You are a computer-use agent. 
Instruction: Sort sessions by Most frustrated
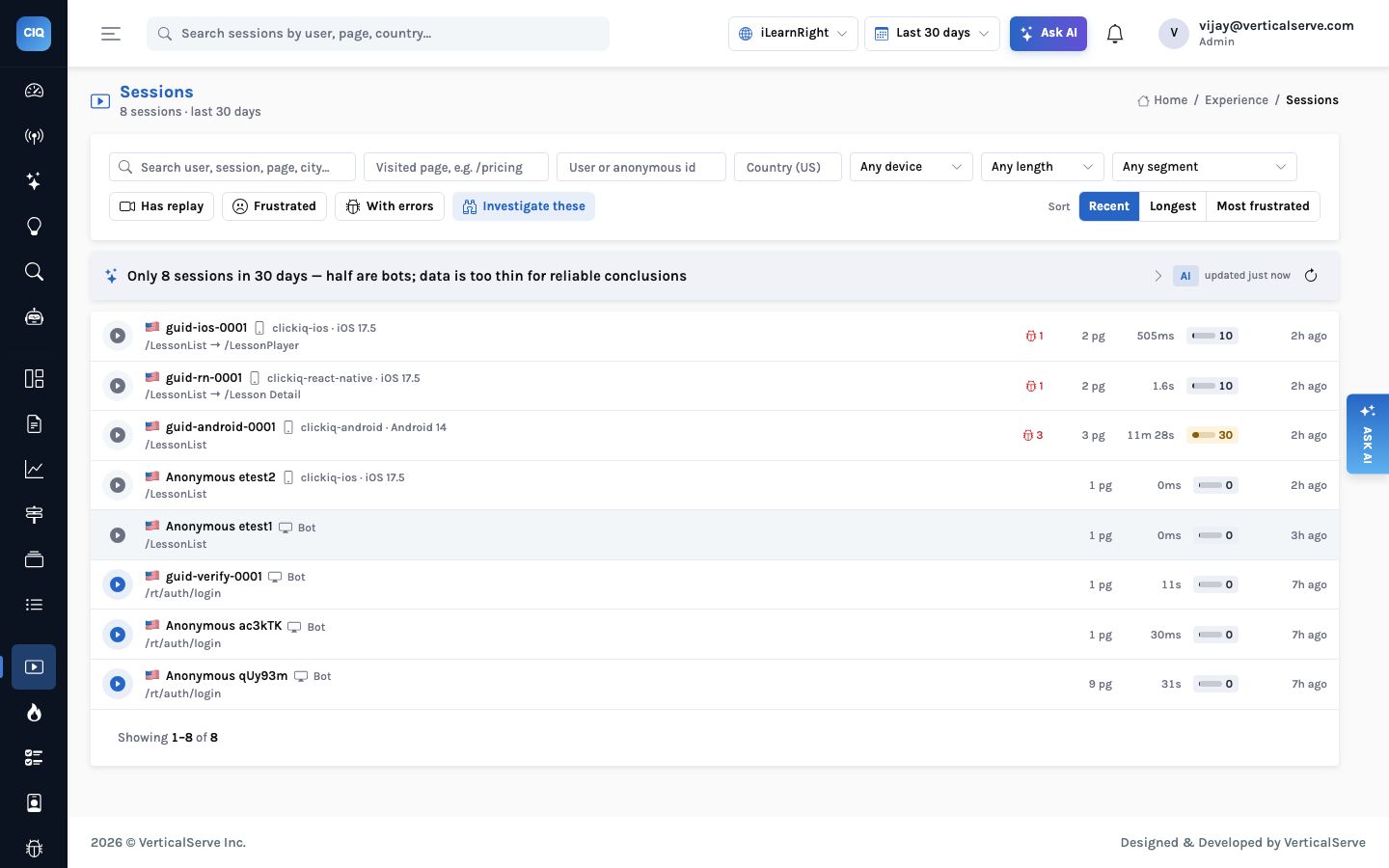pyautogui.click(x=1263, y=206)
